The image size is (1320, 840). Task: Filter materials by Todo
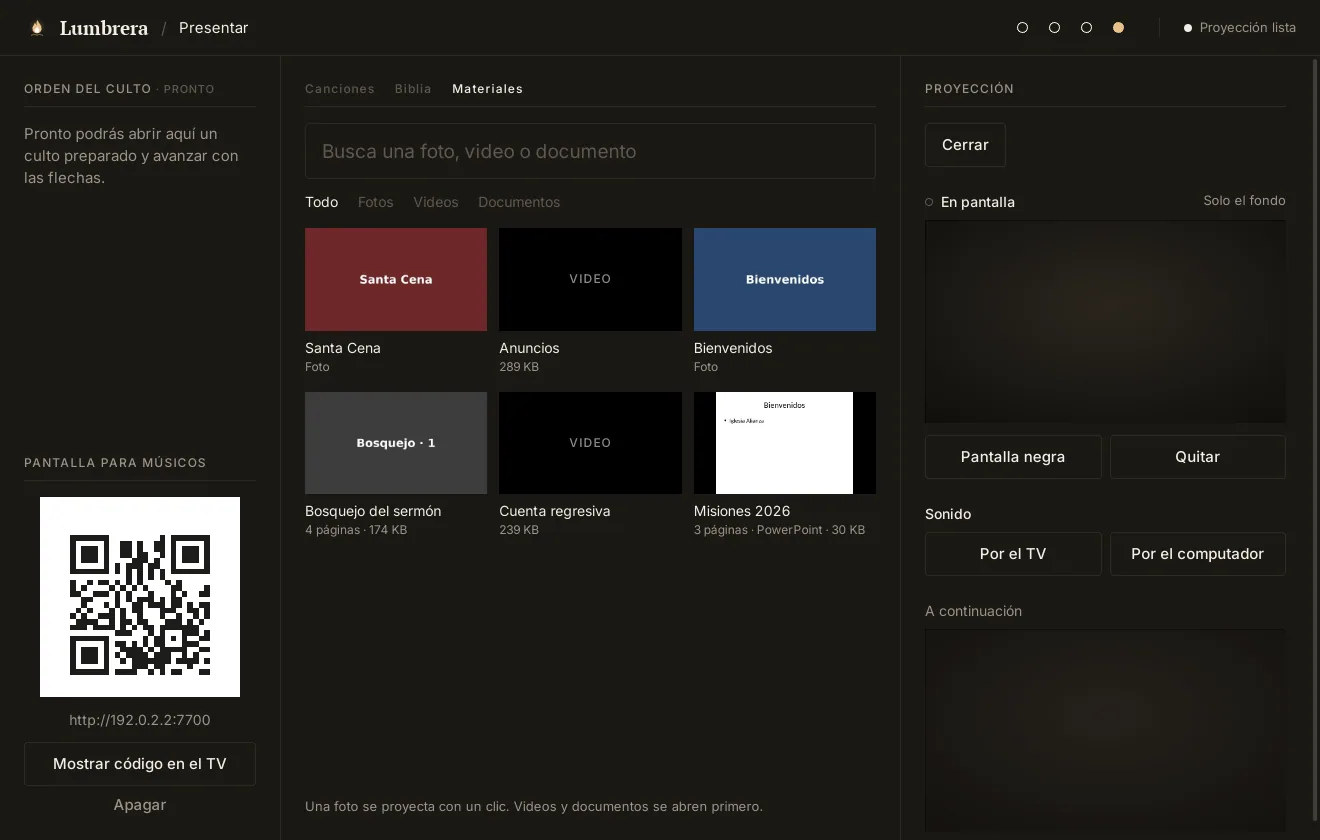click(x=322, y=202)
